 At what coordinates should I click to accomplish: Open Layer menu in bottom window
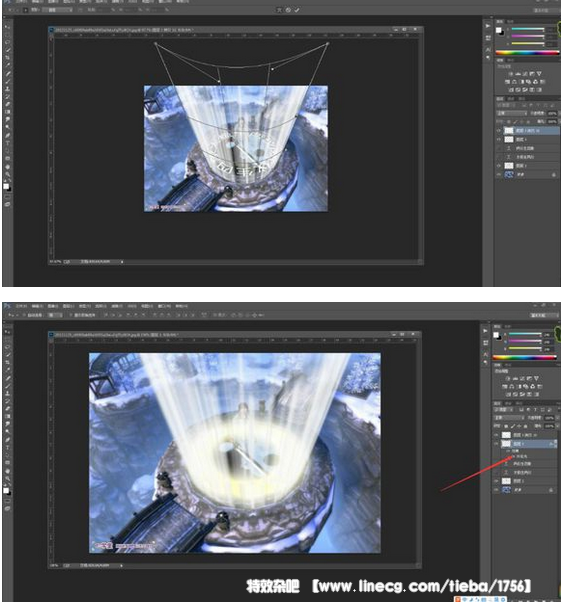(x=68, y=306)
